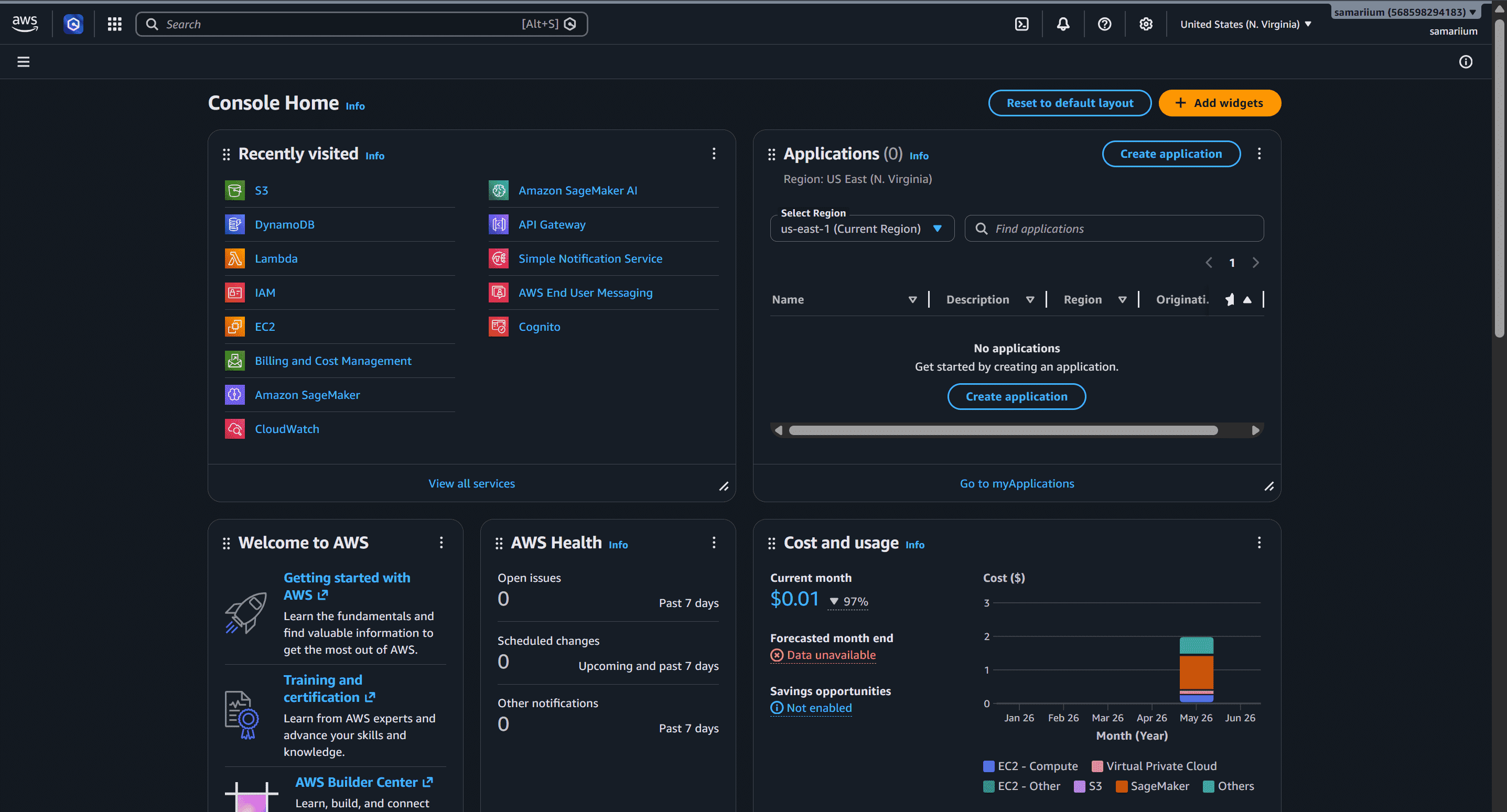1507x812 pixels.
Task: Click the AWS logo in the top bar
Action: tap(25, 24)
